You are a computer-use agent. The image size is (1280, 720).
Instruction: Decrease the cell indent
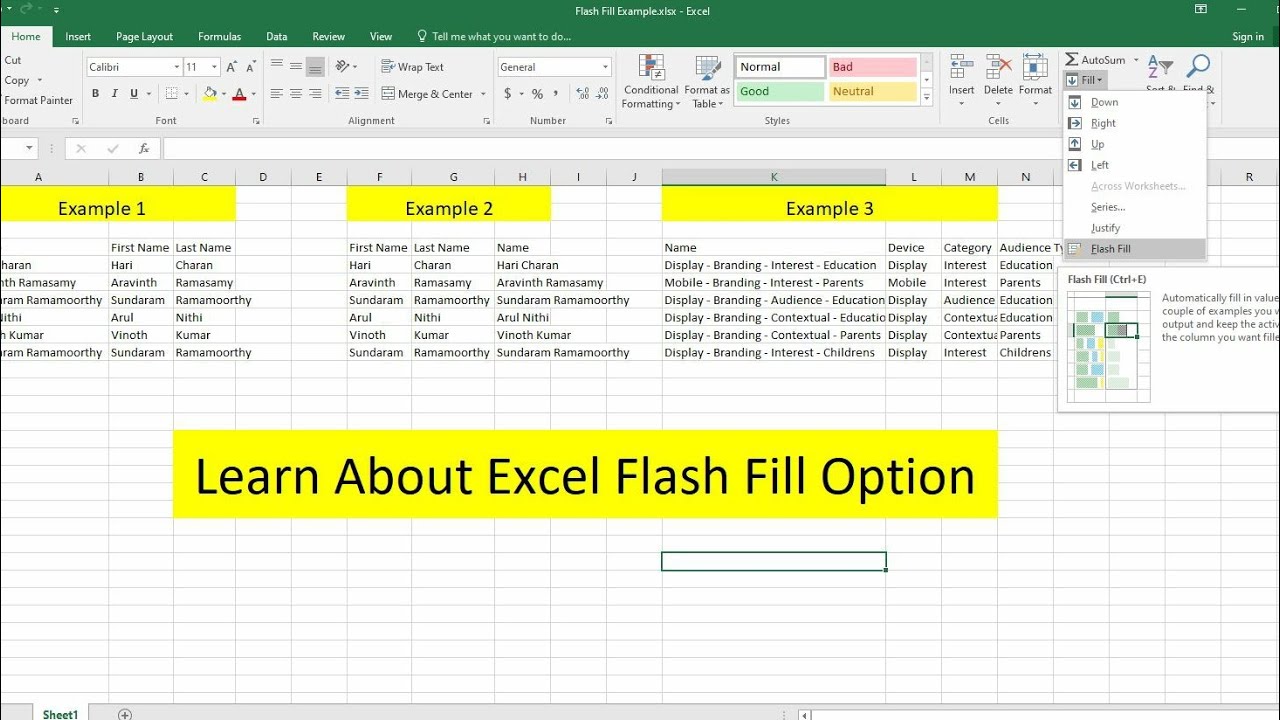(x=342, y=94)
